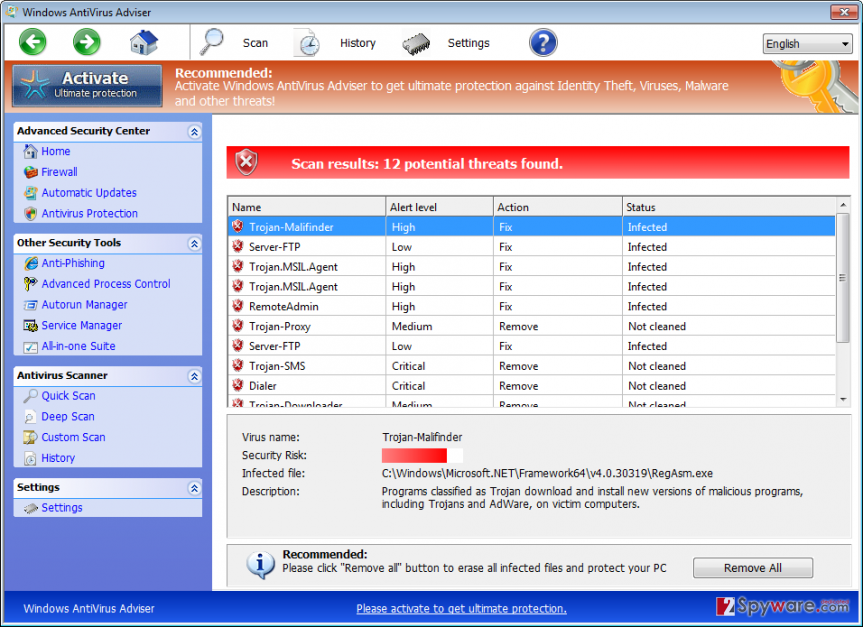This screenshot has width=863, height=627.
Task: Click the Antivirus Protection shield icon
Action: coord(30,214)
